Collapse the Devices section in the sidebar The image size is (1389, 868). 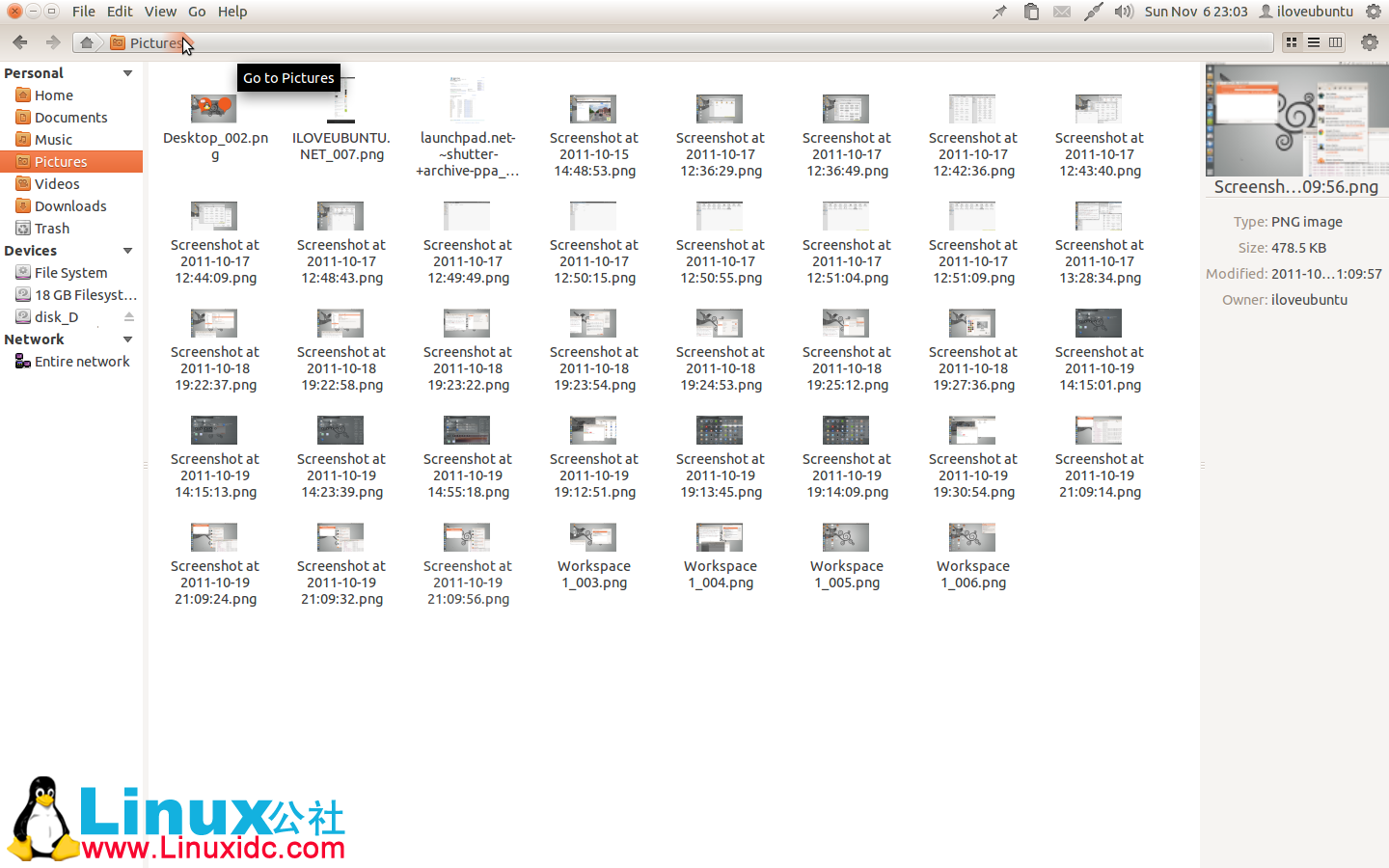(x=127, y=250)
